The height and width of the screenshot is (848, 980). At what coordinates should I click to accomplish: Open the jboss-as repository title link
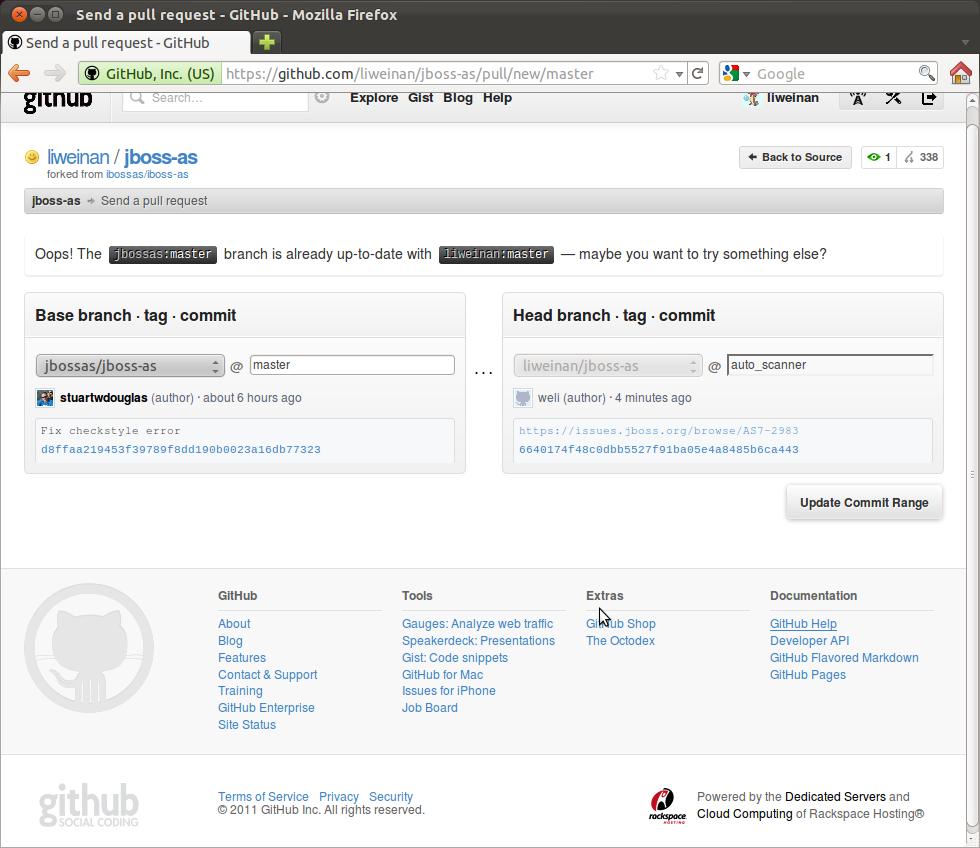coord(161,157)
